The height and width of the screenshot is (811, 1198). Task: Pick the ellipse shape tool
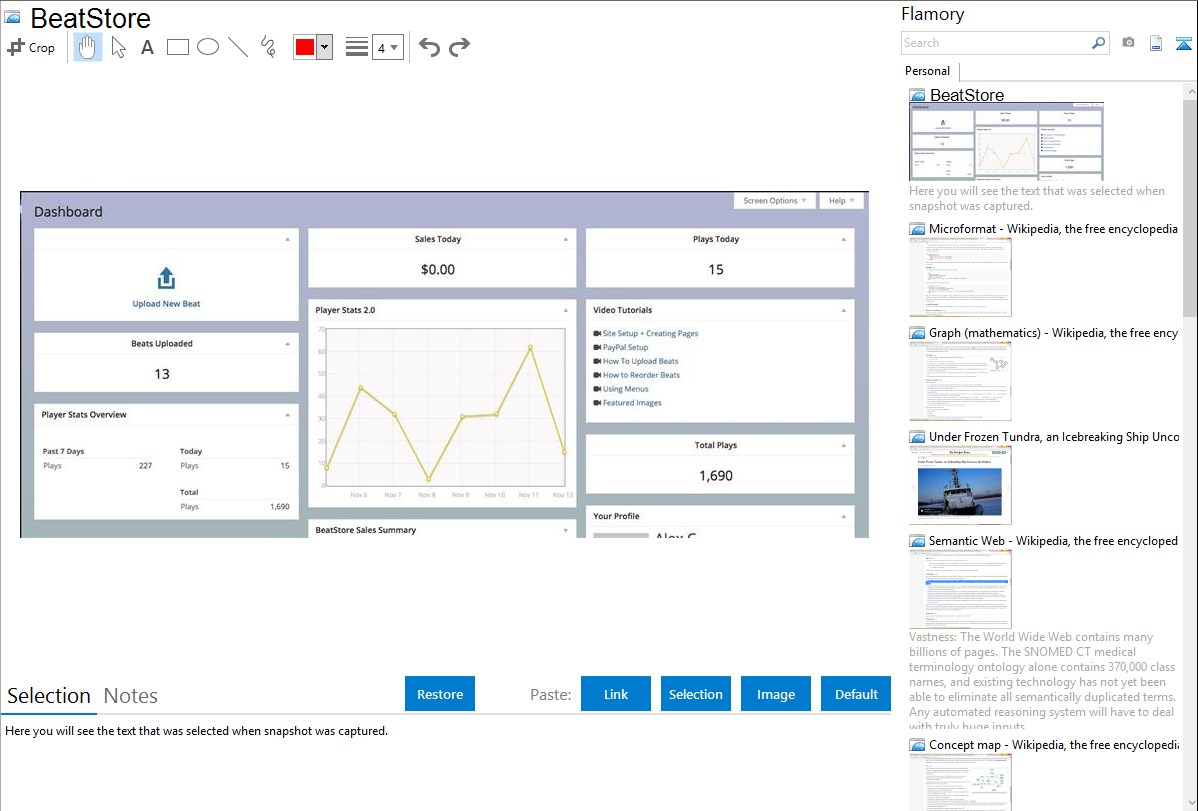(208, 47)
